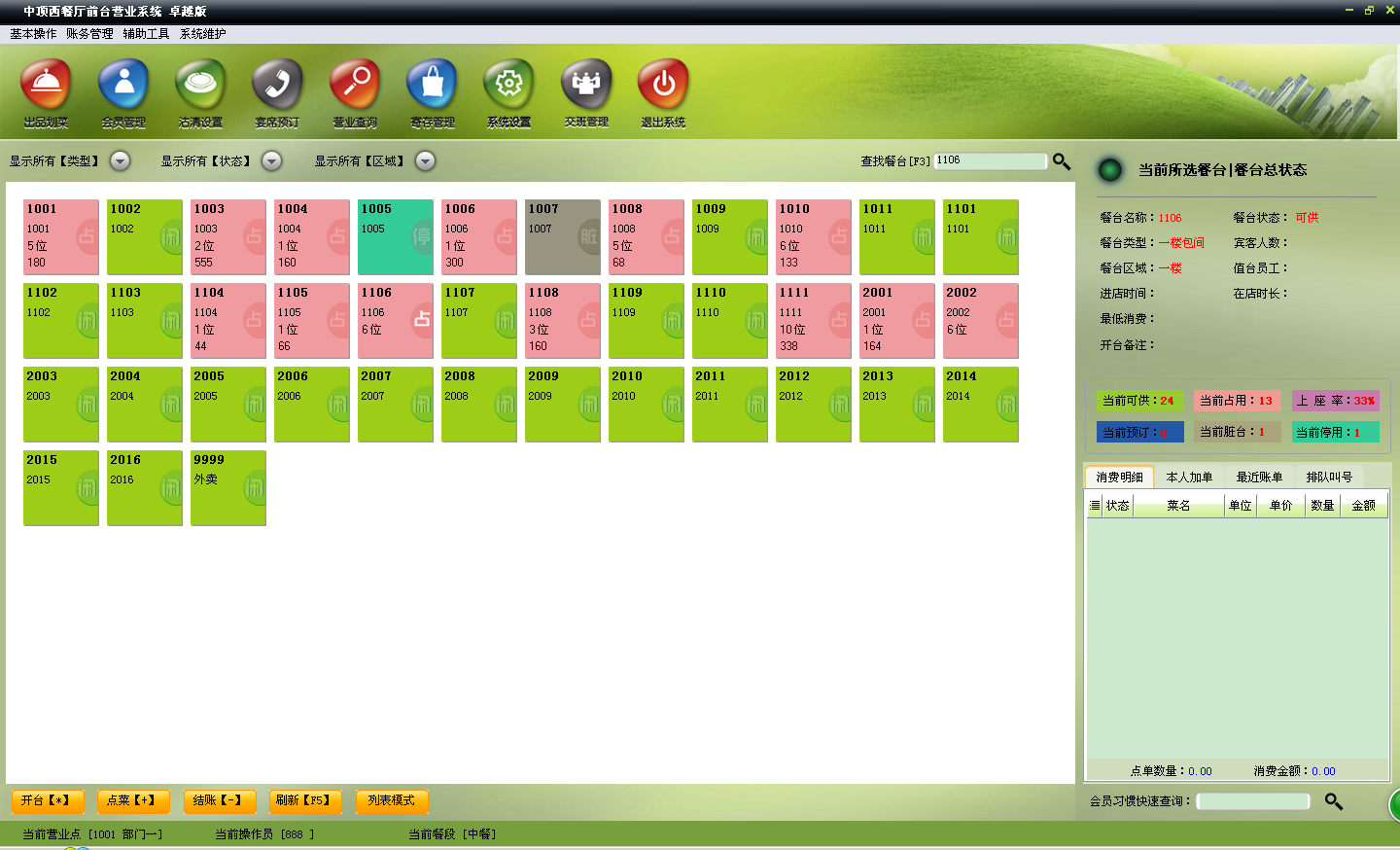Select disabled table 1005
This screenshot has width=1400, height=850.
click(x=396, y=237)
